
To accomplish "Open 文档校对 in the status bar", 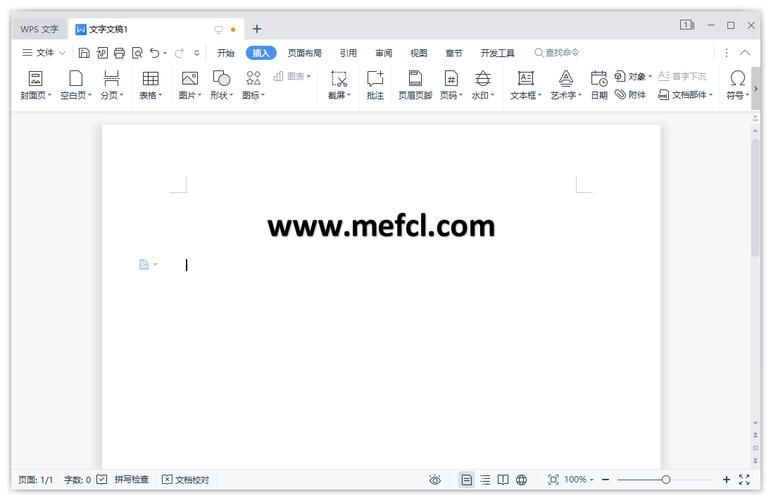I will [185, 479].
